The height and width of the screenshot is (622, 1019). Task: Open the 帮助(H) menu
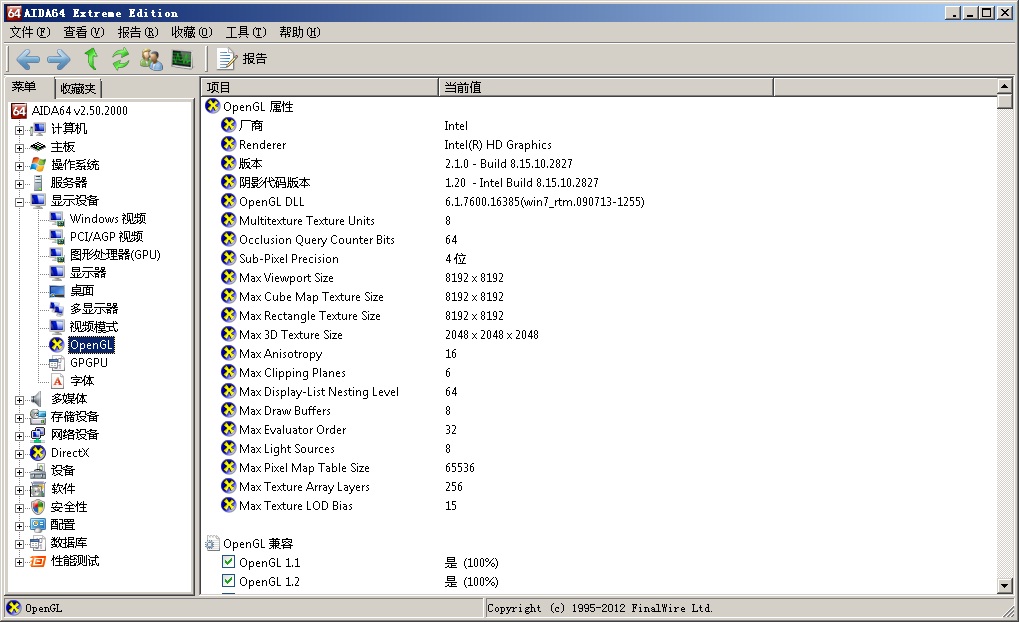point(300,32)
